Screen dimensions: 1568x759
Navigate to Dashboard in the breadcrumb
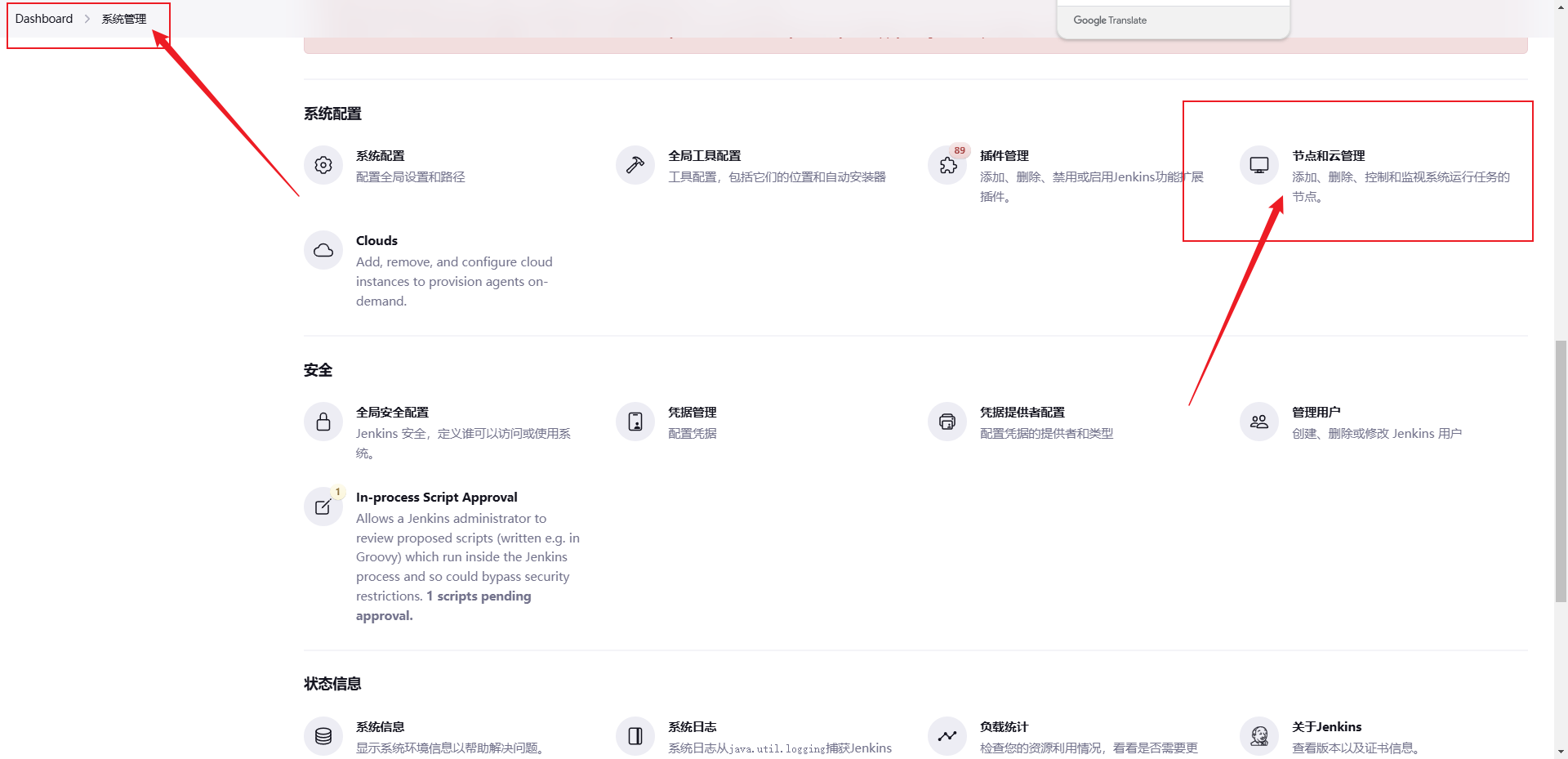44,19
